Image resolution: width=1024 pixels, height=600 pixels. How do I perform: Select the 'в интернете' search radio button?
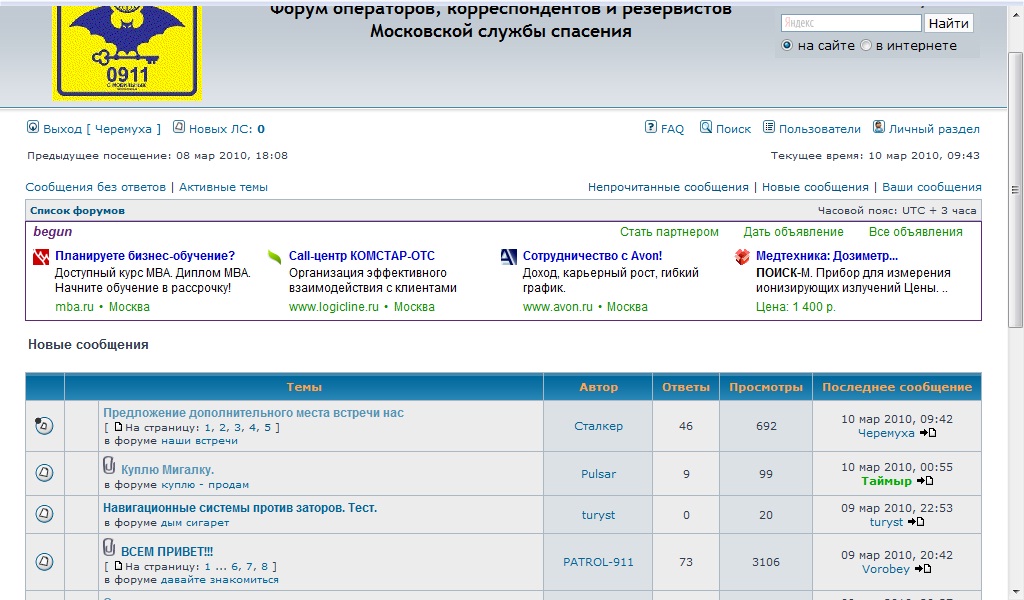[x=866, y=46]
